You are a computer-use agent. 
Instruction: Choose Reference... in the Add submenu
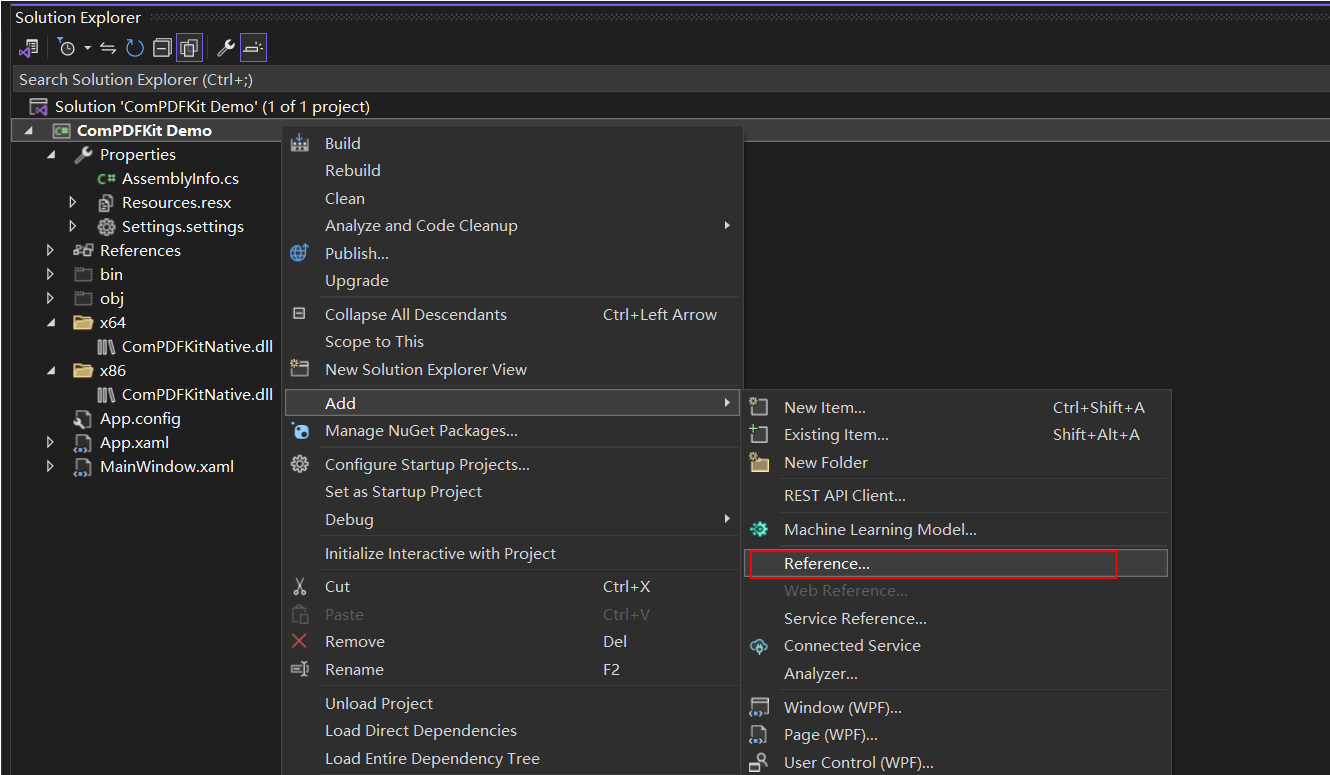click(x=957, y=563)
